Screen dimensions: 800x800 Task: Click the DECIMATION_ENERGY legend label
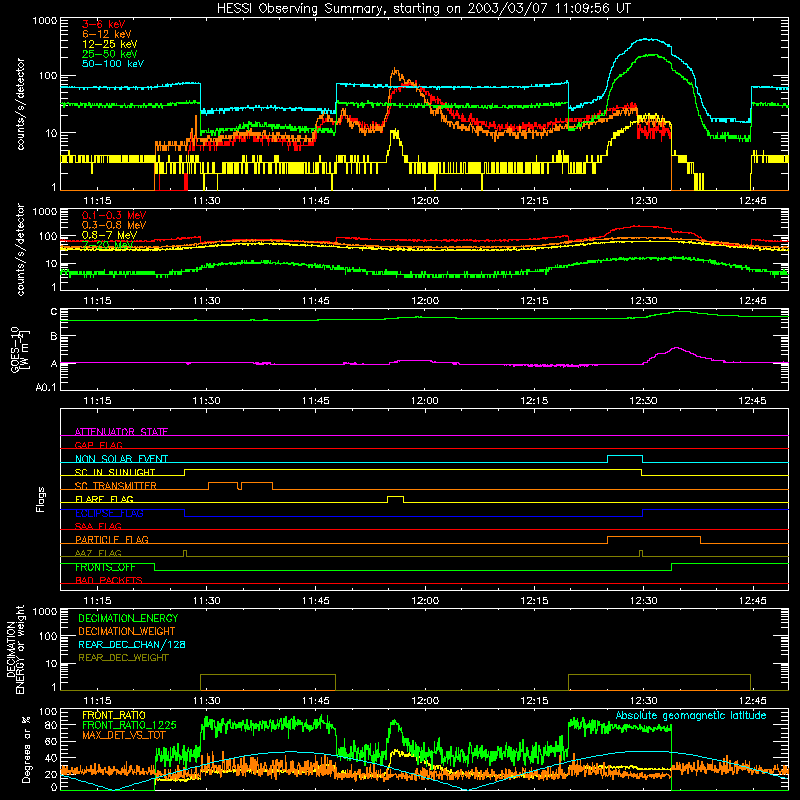[128, 618]
